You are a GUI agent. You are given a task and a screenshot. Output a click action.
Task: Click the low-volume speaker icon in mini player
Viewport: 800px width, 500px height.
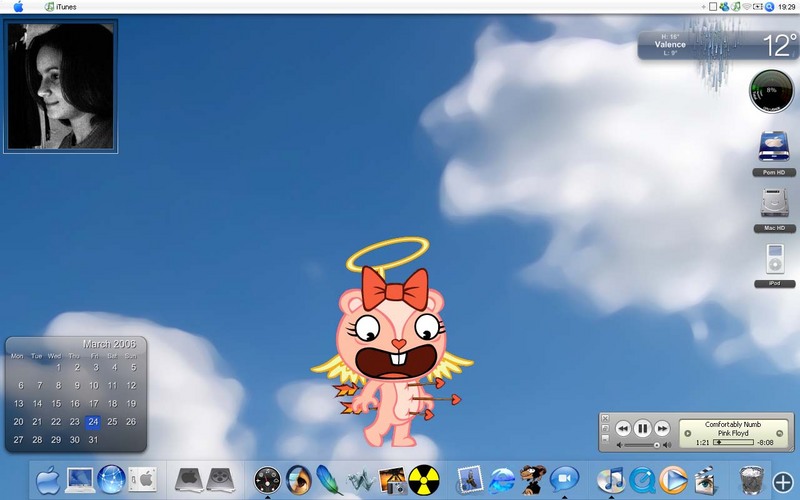[x=619, y=445]
